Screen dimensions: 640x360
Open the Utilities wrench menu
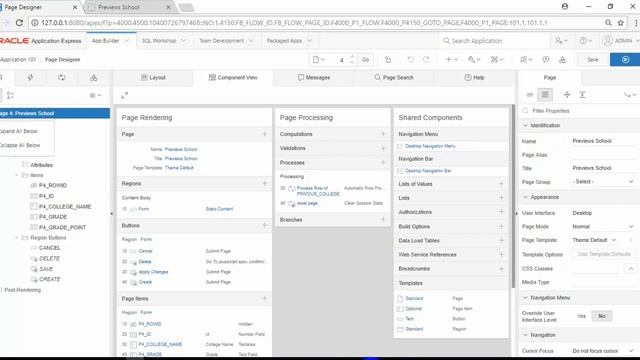[474, 60]
